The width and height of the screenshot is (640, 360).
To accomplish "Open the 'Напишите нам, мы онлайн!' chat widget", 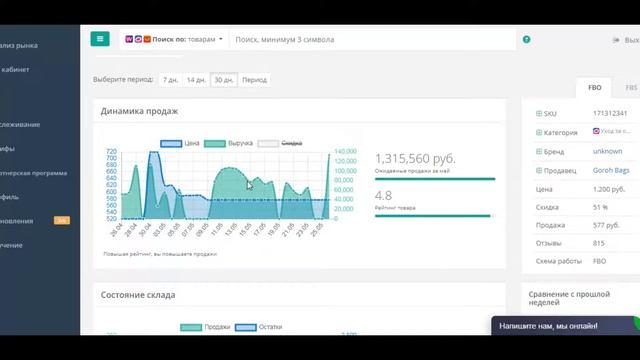I will [565, 326].
